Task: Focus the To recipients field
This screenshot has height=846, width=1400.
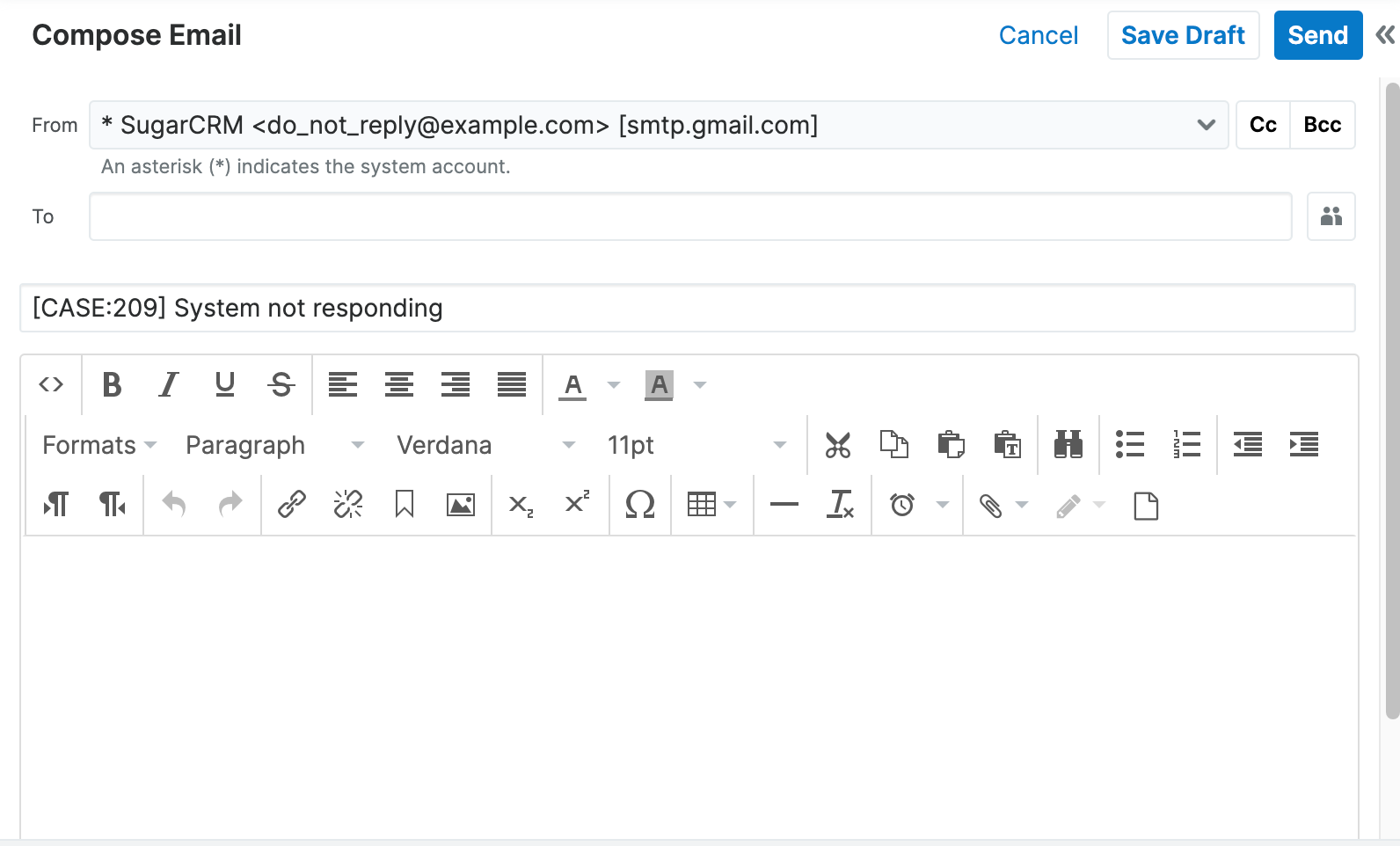Action: (x=690, y=216)
